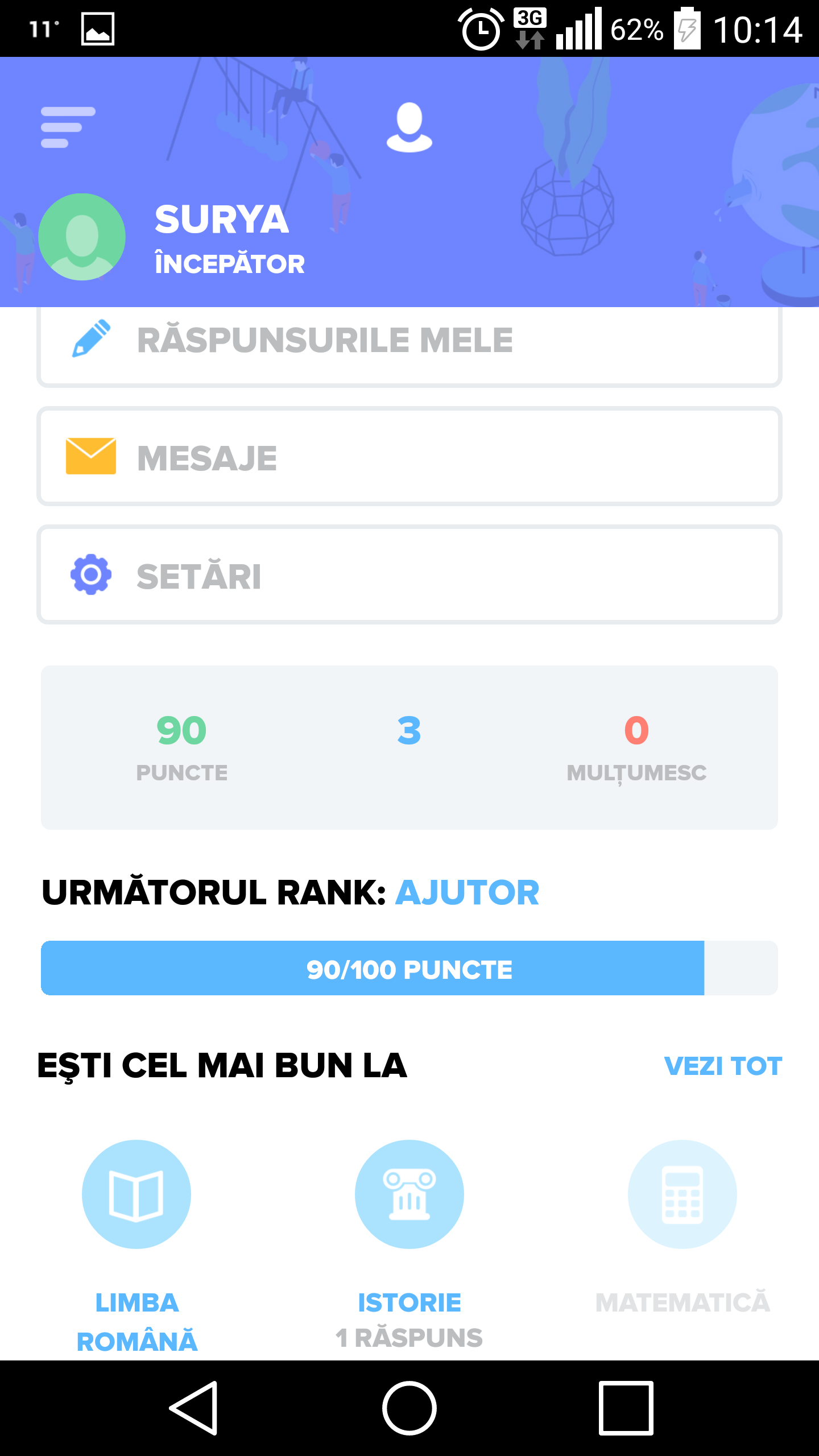Tap the Limba Română book icon
Screen dimensions: 819x1456
136,1194
